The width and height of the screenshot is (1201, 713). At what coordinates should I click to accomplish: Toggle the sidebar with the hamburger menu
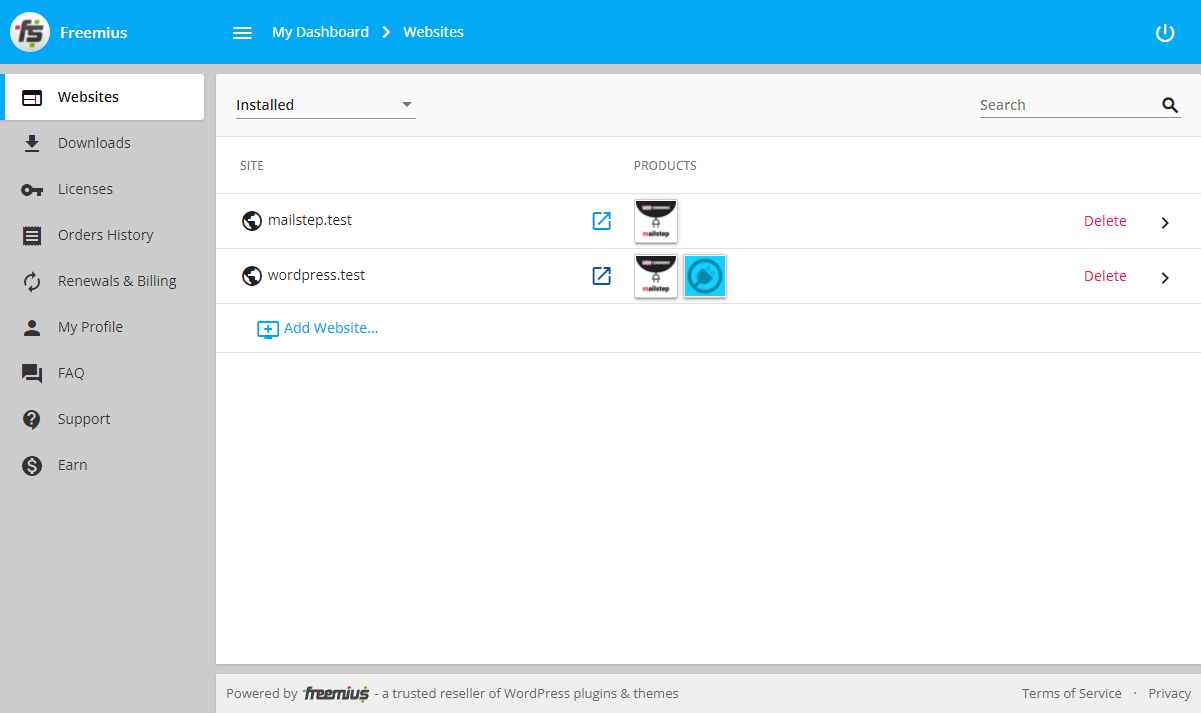pyautogui.click(x=242, y=32)
